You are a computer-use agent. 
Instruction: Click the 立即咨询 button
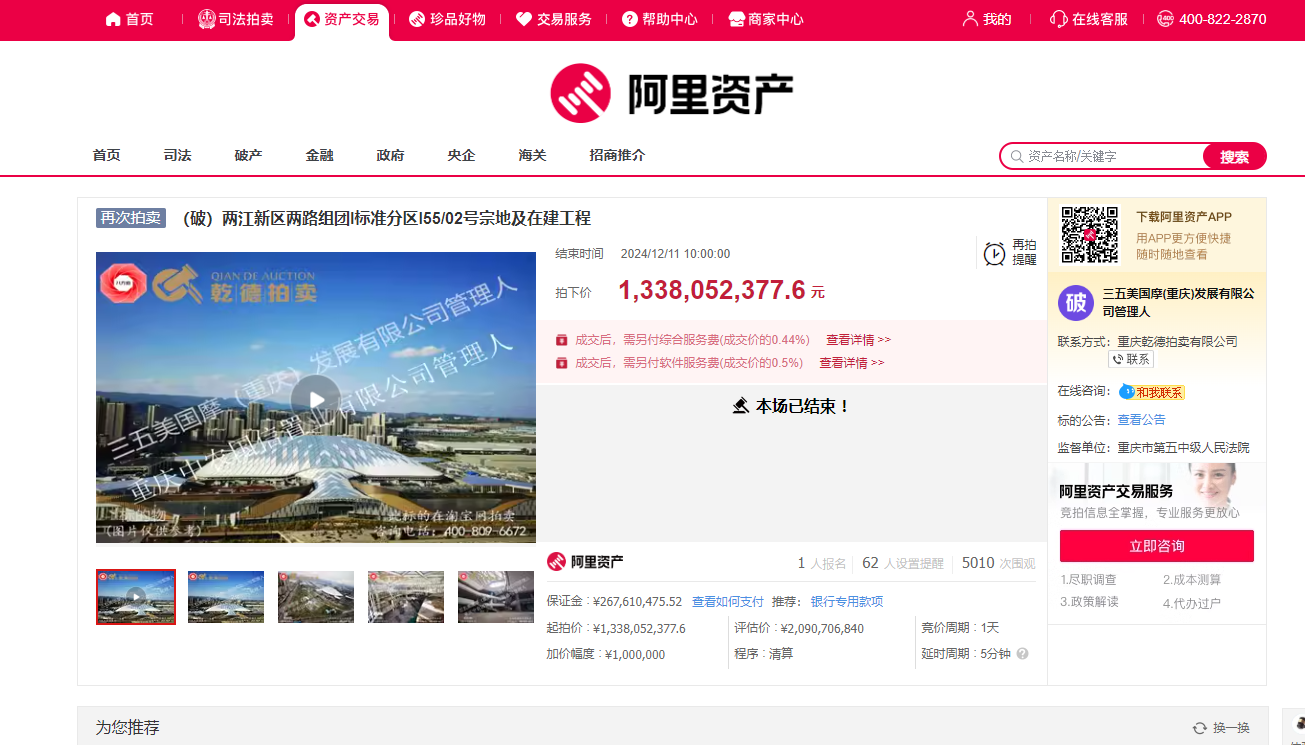(1156, 546)
